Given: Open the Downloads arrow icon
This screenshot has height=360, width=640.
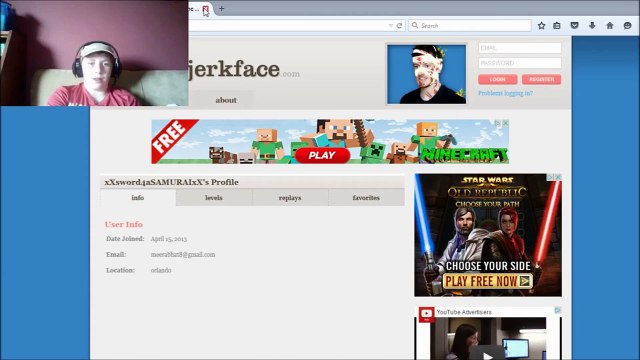Looking at the screenshot, I should (x=592, y=26).
